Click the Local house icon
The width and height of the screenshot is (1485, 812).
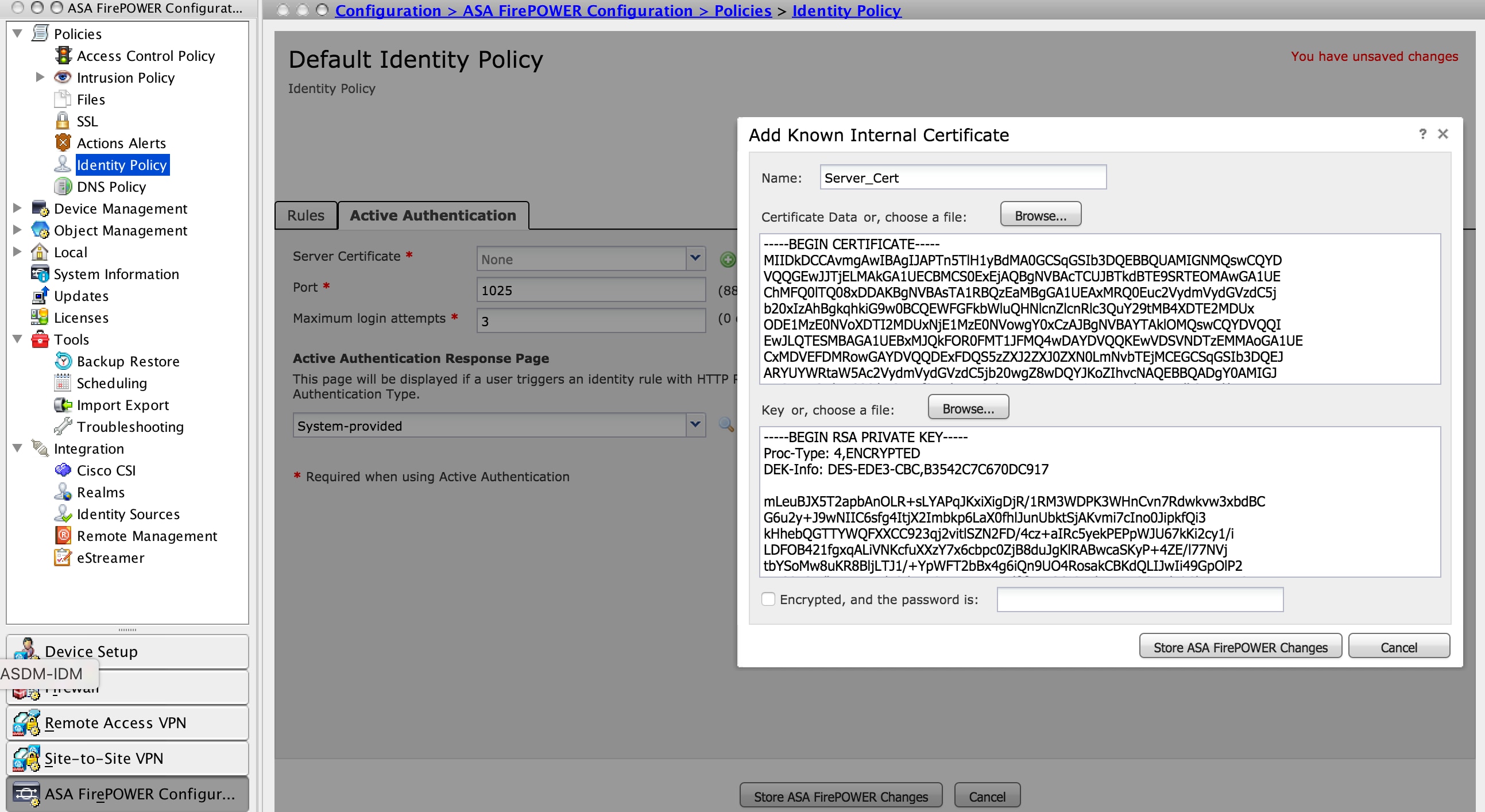tap(40, 252)
